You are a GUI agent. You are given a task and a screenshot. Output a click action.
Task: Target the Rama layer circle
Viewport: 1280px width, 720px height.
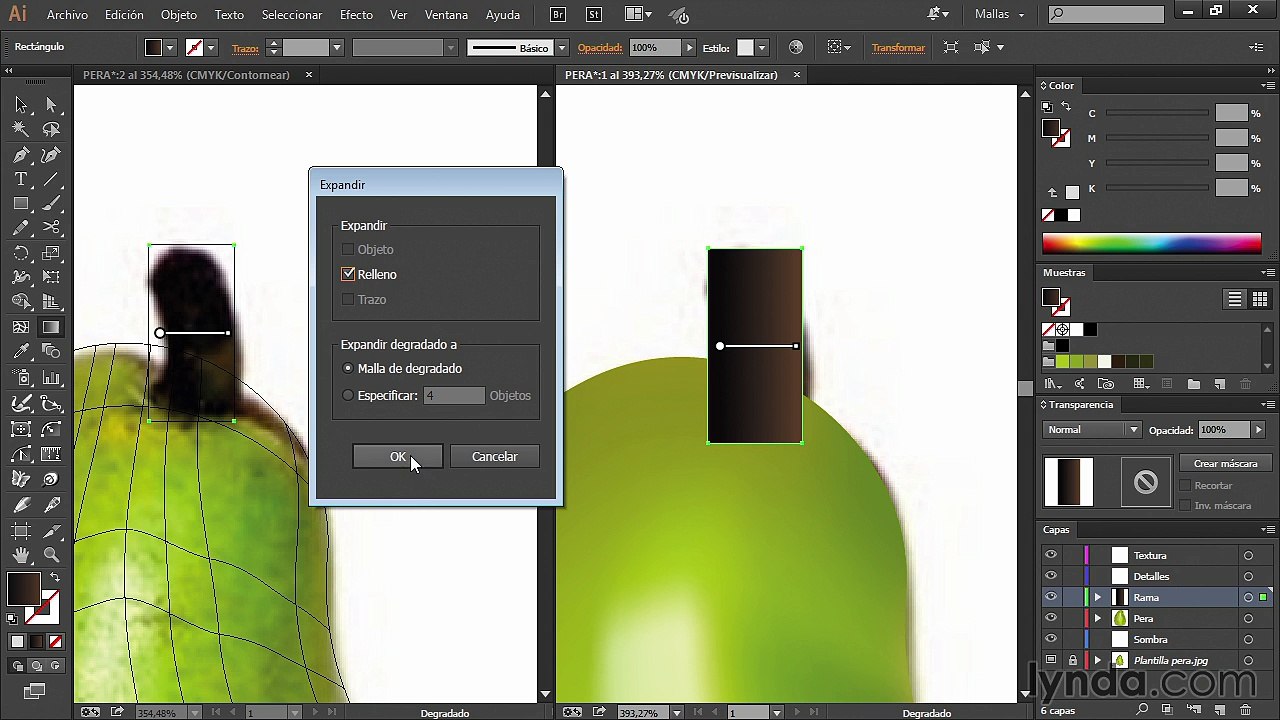(x=1248, y=597)
